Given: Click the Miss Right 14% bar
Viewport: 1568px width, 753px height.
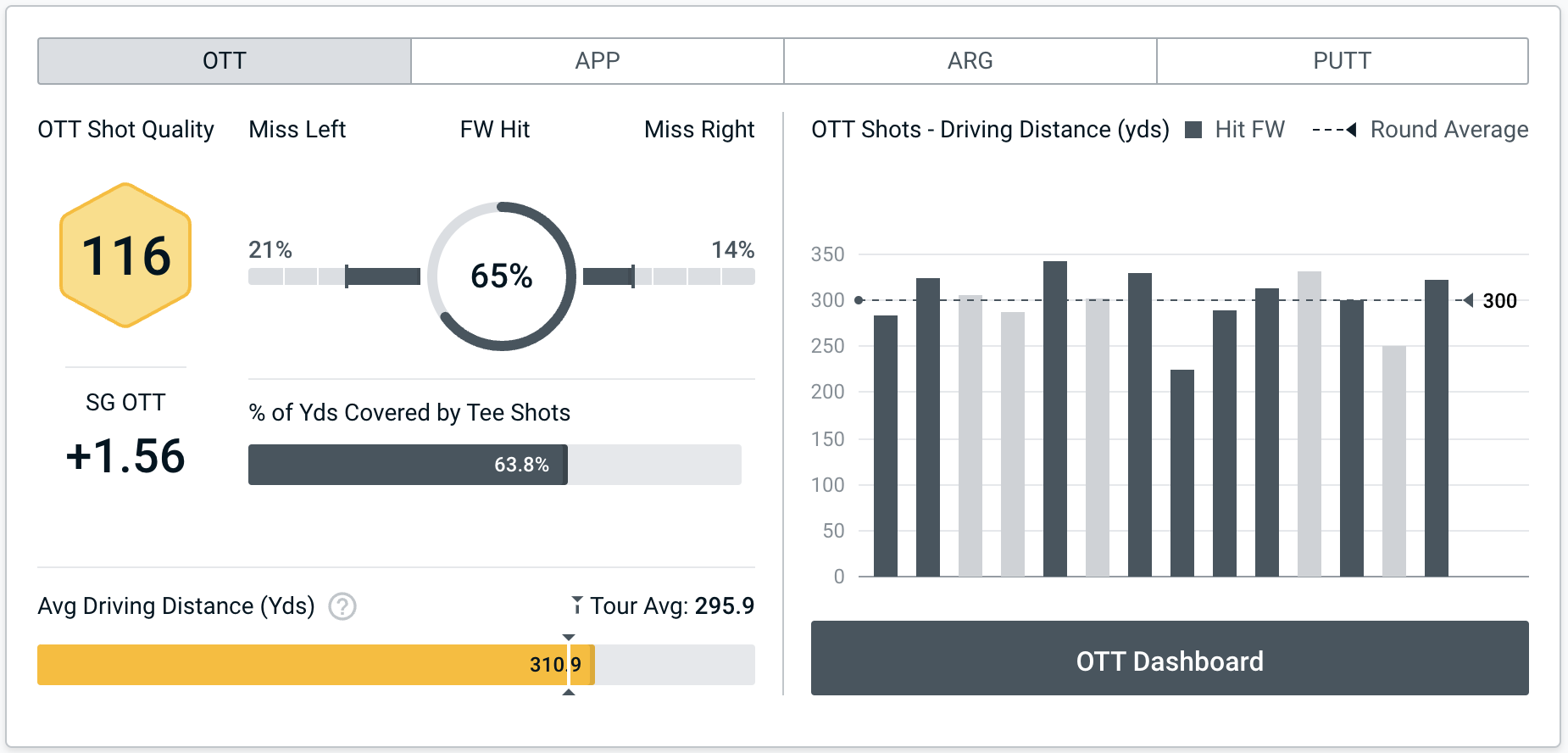Looking at the screenshot, I should tap(669, 276).
